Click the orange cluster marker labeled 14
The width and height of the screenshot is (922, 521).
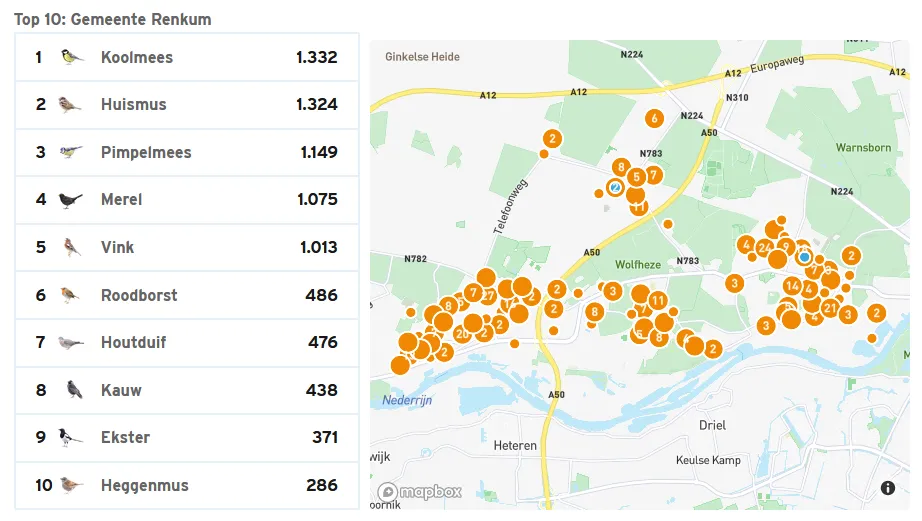(x=793, y=286)
